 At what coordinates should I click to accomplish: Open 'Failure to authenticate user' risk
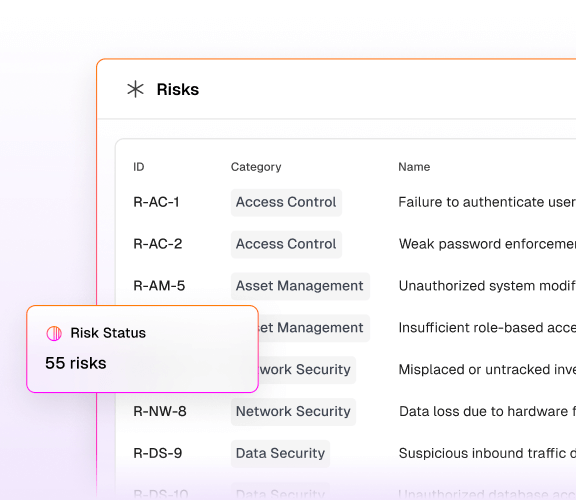[x=487, y=202]
